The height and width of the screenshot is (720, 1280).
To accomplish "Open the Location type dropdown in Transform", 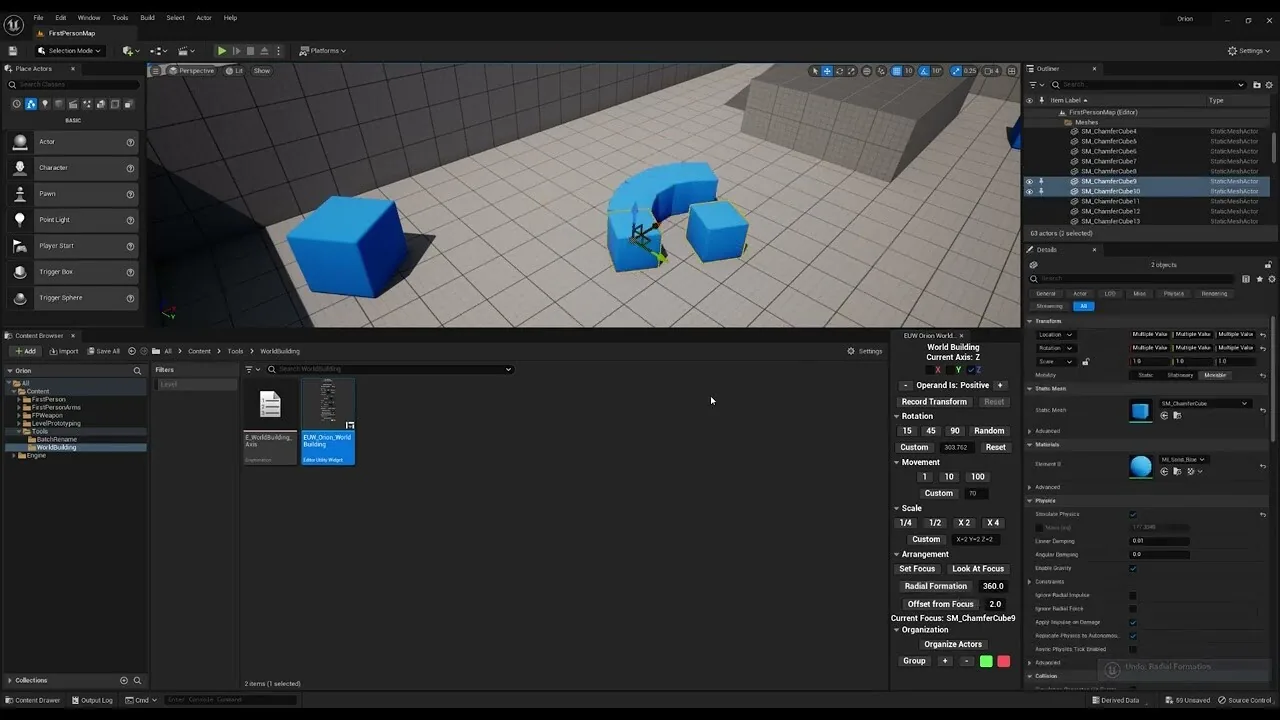I will (1056, 335).
